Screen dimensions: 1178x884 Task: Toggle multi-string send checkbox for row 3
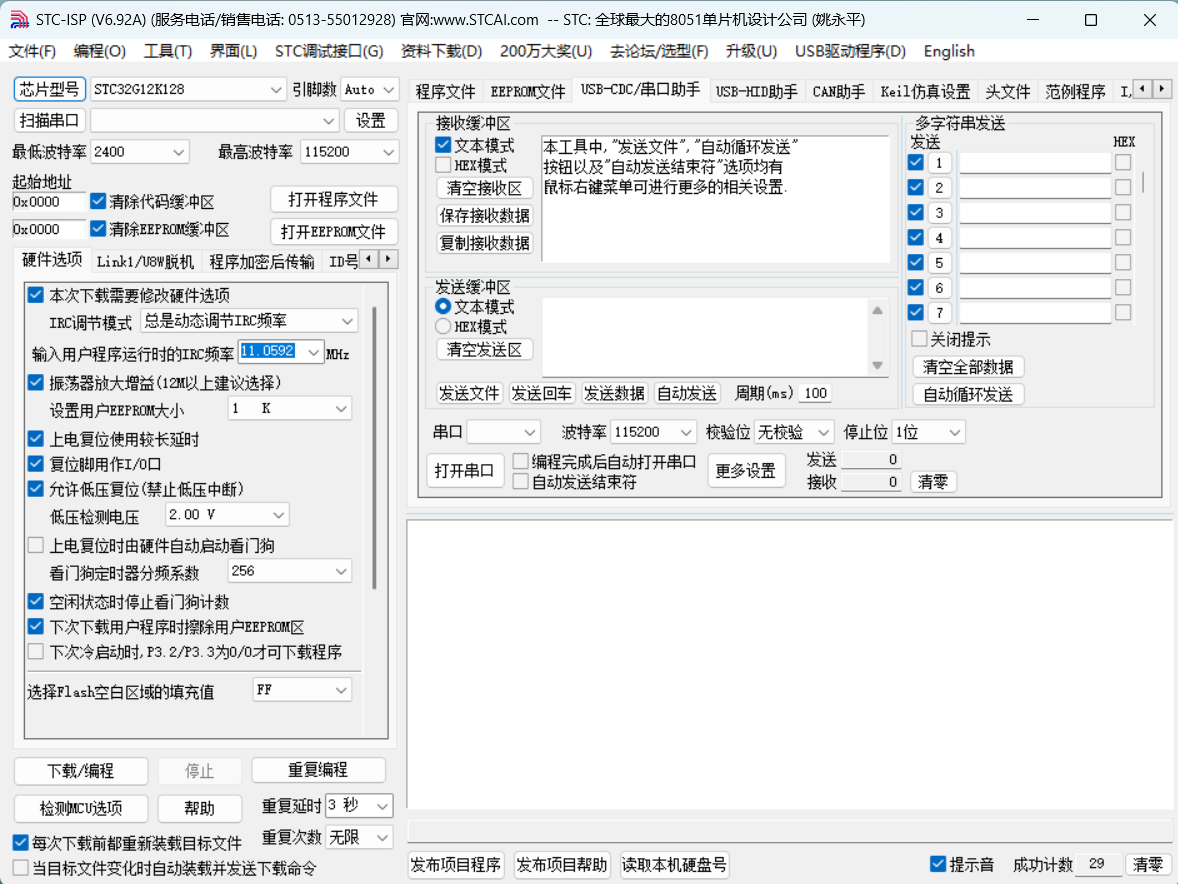pos(915,213)
